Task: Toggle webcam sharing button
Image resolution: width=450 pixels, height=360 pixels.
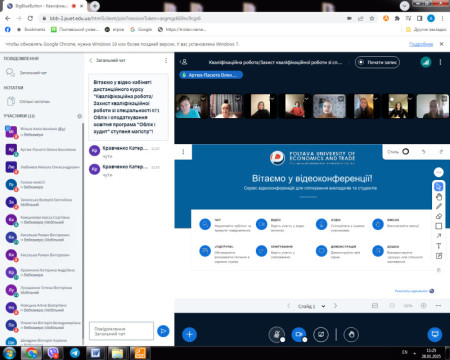Action: click(x=299, y=334)
